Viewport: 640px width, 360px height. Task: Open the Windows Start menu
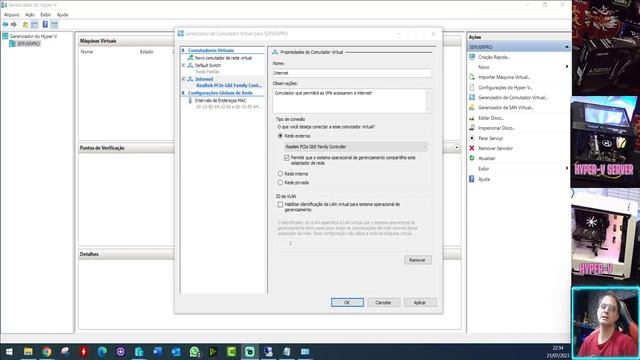(x=9, y=351)
